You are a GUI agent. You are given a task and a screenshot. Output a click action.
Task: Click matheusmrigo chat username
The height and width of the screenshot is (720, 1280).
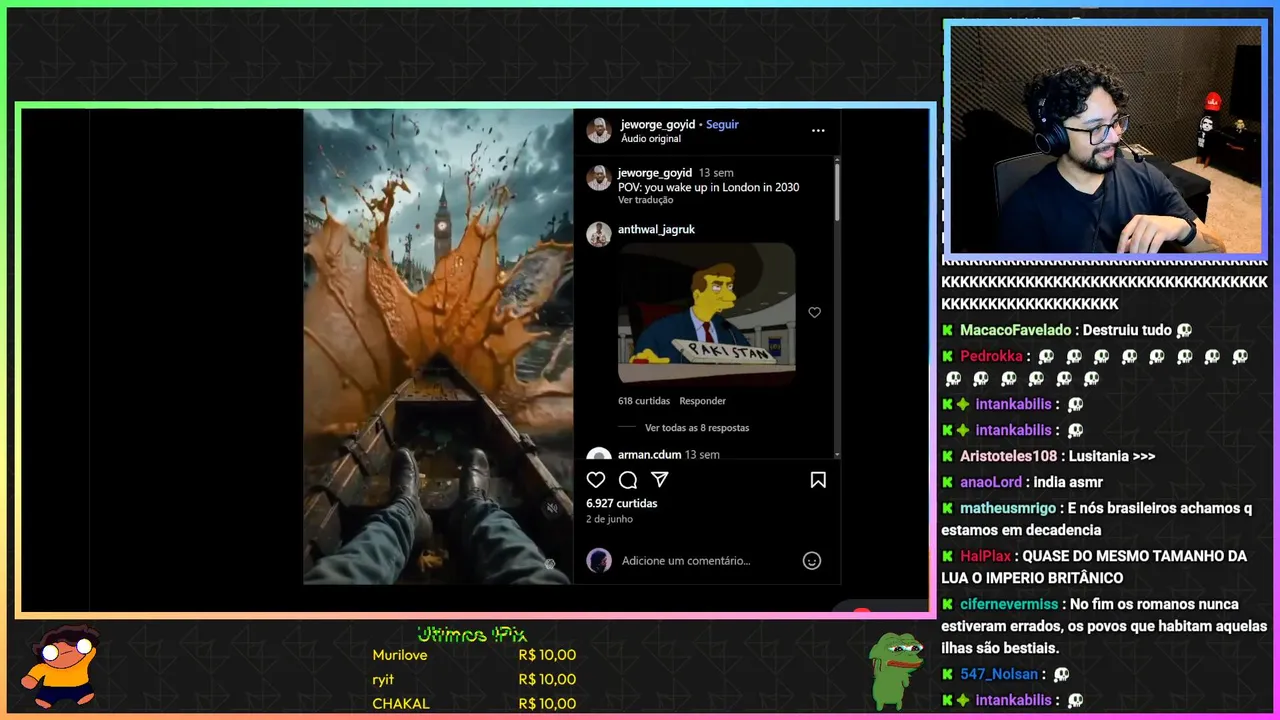pos(1008,508)
